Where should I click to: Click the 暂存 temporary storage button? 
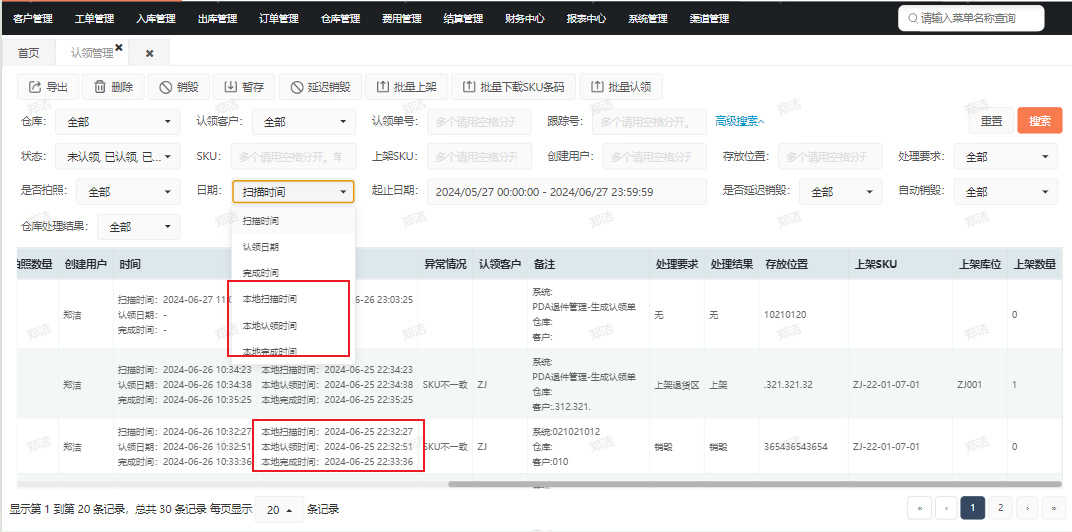tap(244, 87)
